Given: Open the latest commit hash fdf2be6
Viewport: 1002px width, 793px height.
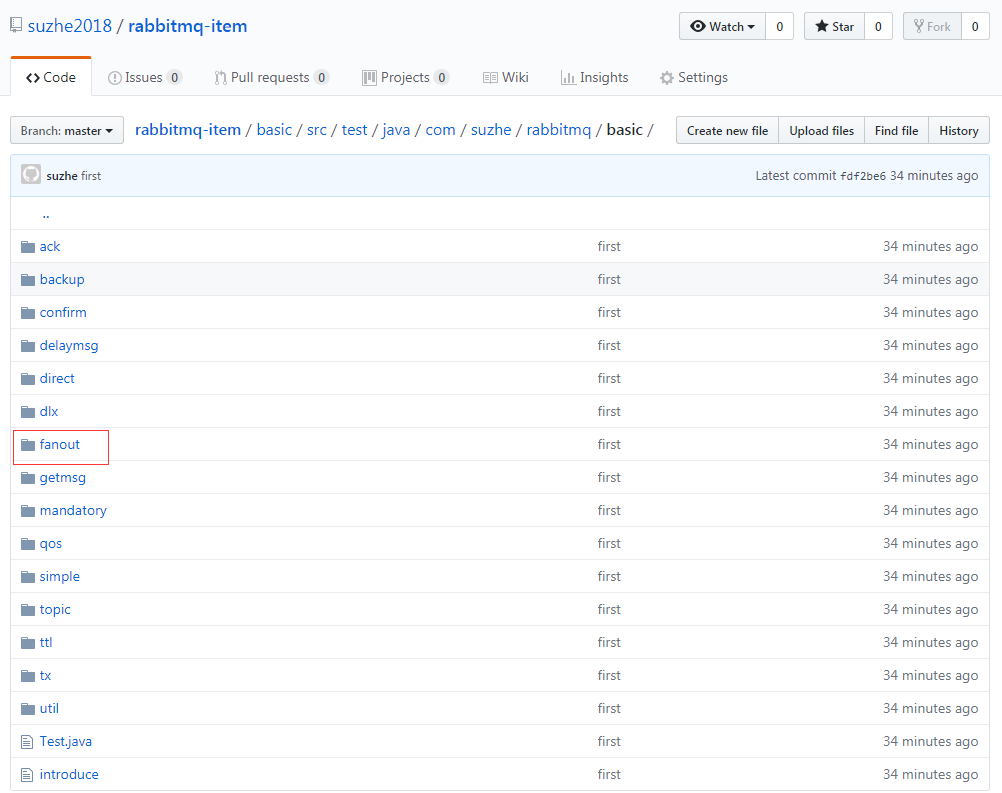Looking at the screenshot, I should point(863,176).
